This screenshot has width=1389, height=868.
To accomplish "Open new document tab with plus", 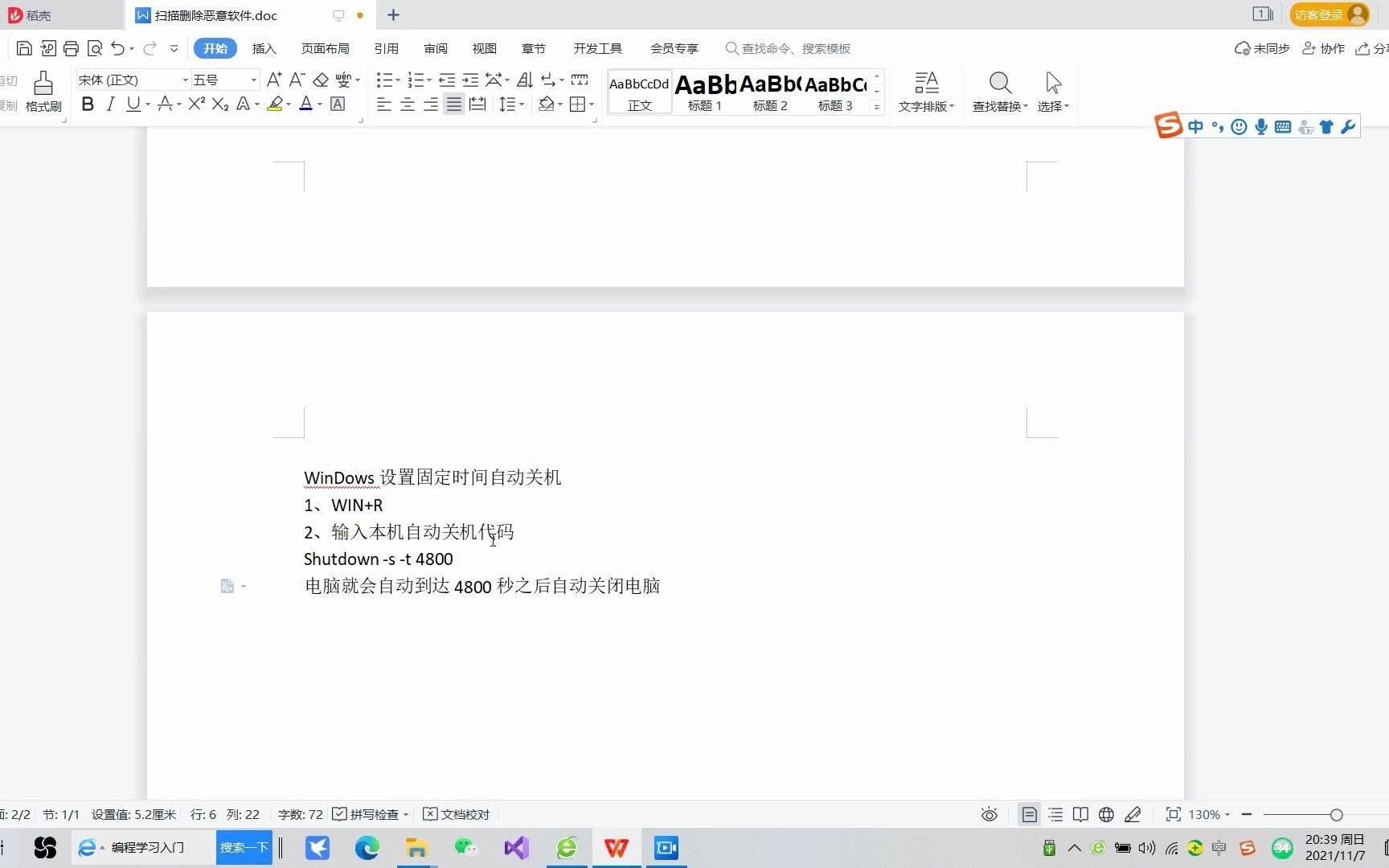I will (x=393, y=14).
